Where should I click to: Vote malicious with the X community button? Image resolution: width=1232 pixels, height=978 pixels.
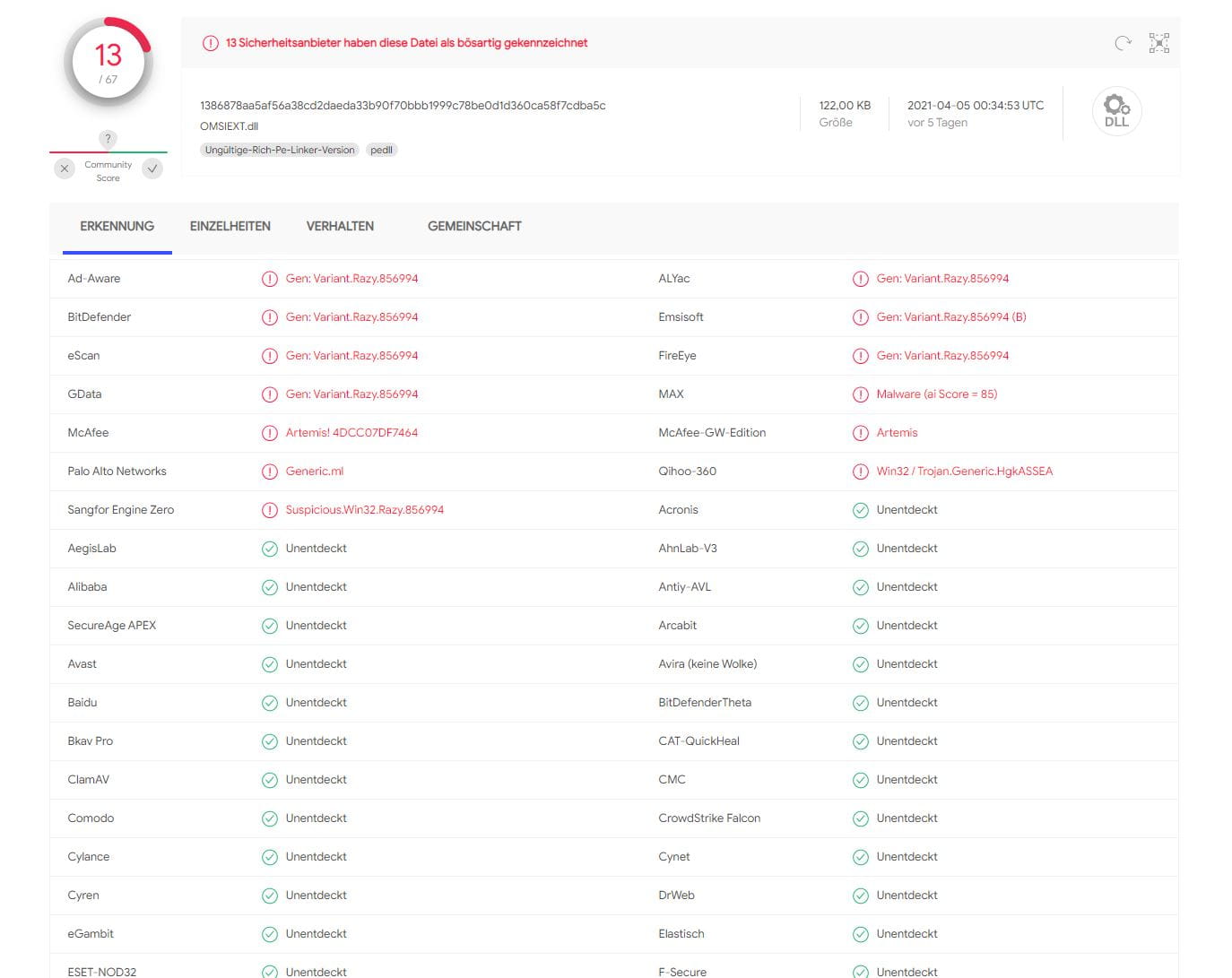coord(65,169)
